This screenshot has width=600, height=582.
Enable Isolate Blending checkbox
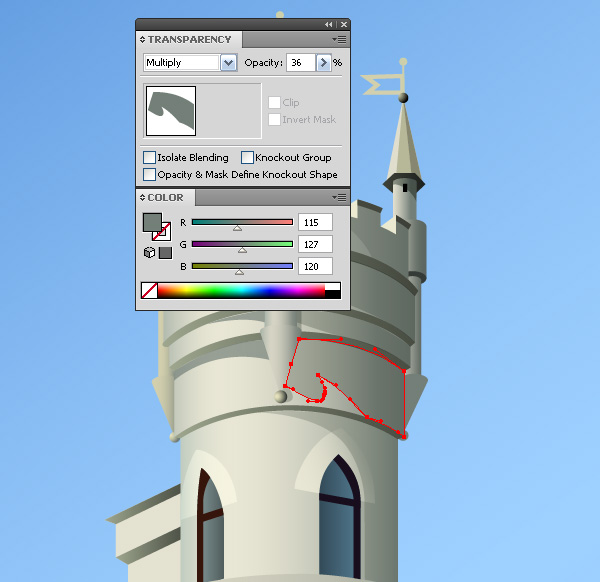[x=149, y=158]
